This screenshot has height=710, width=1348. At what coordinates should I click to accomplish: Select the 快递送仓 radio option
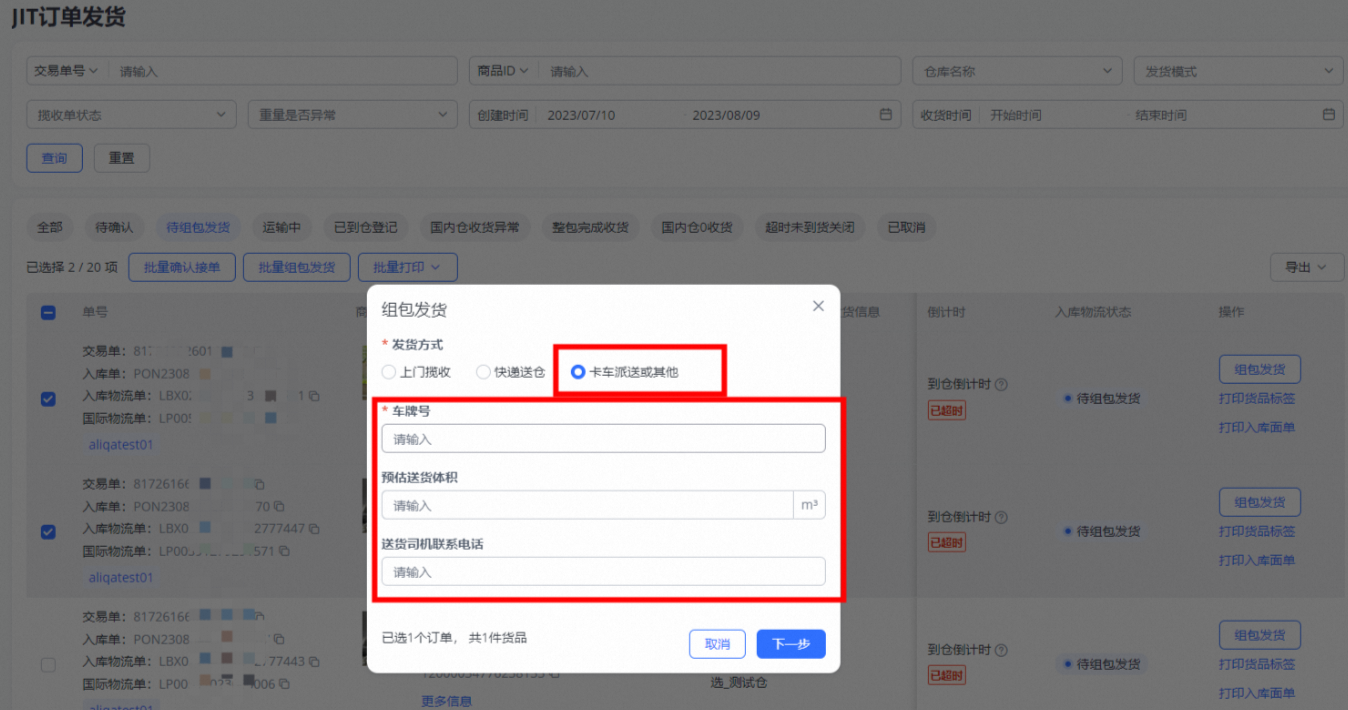point(483,372)
